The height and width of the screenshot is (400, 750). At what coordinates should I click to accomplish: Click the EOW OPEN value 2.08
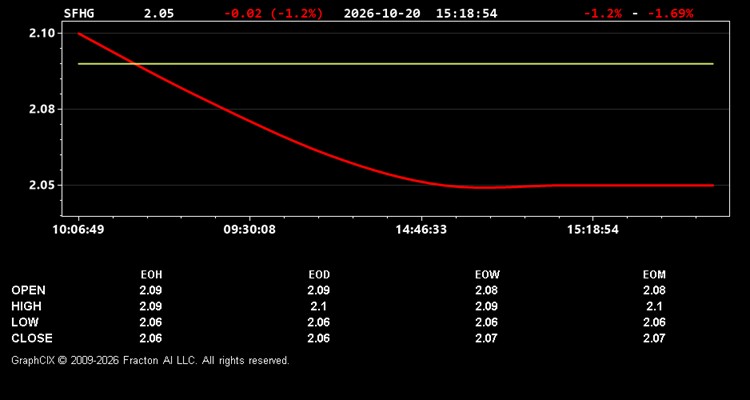(486, 290)
